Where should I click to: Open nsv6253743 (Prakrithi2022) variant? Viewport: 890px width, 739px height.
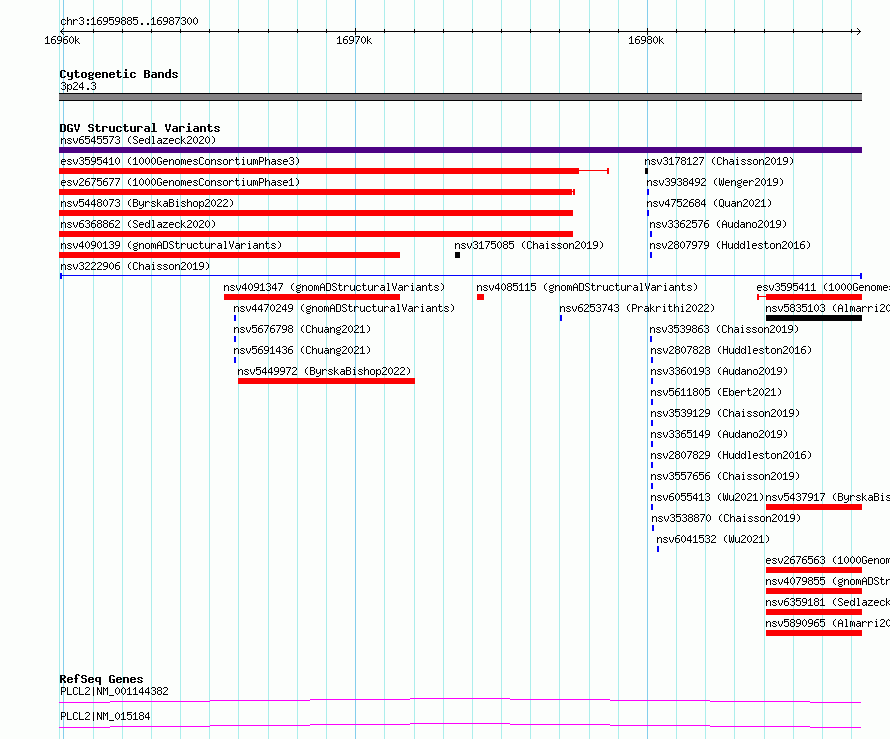point(637,308)
